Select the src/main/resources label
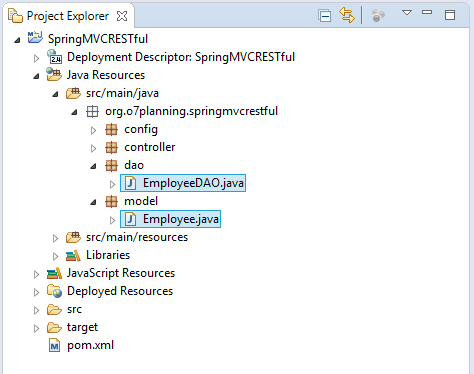 coord(137,237)
